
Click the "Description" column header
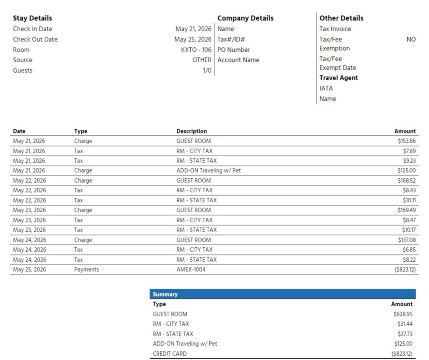click(x=192, y=131)
